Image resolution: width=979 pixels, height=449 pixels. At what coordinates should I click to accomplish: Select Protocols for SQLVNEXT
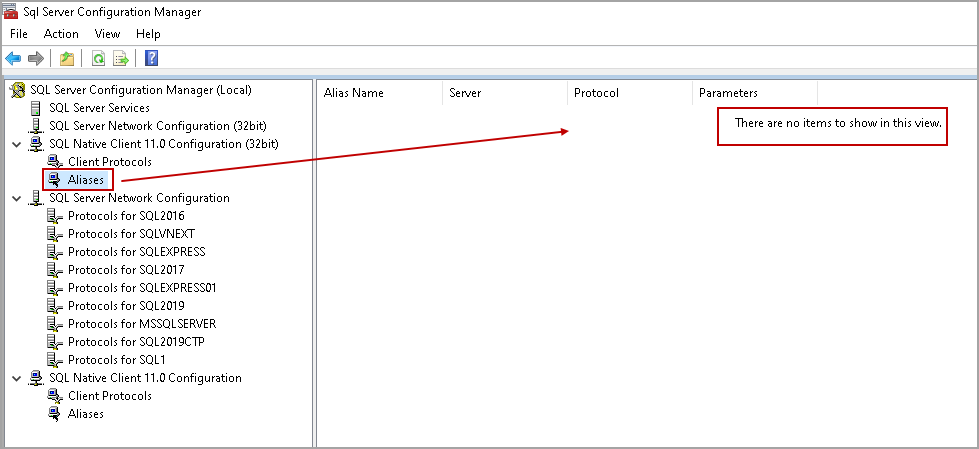132,234
